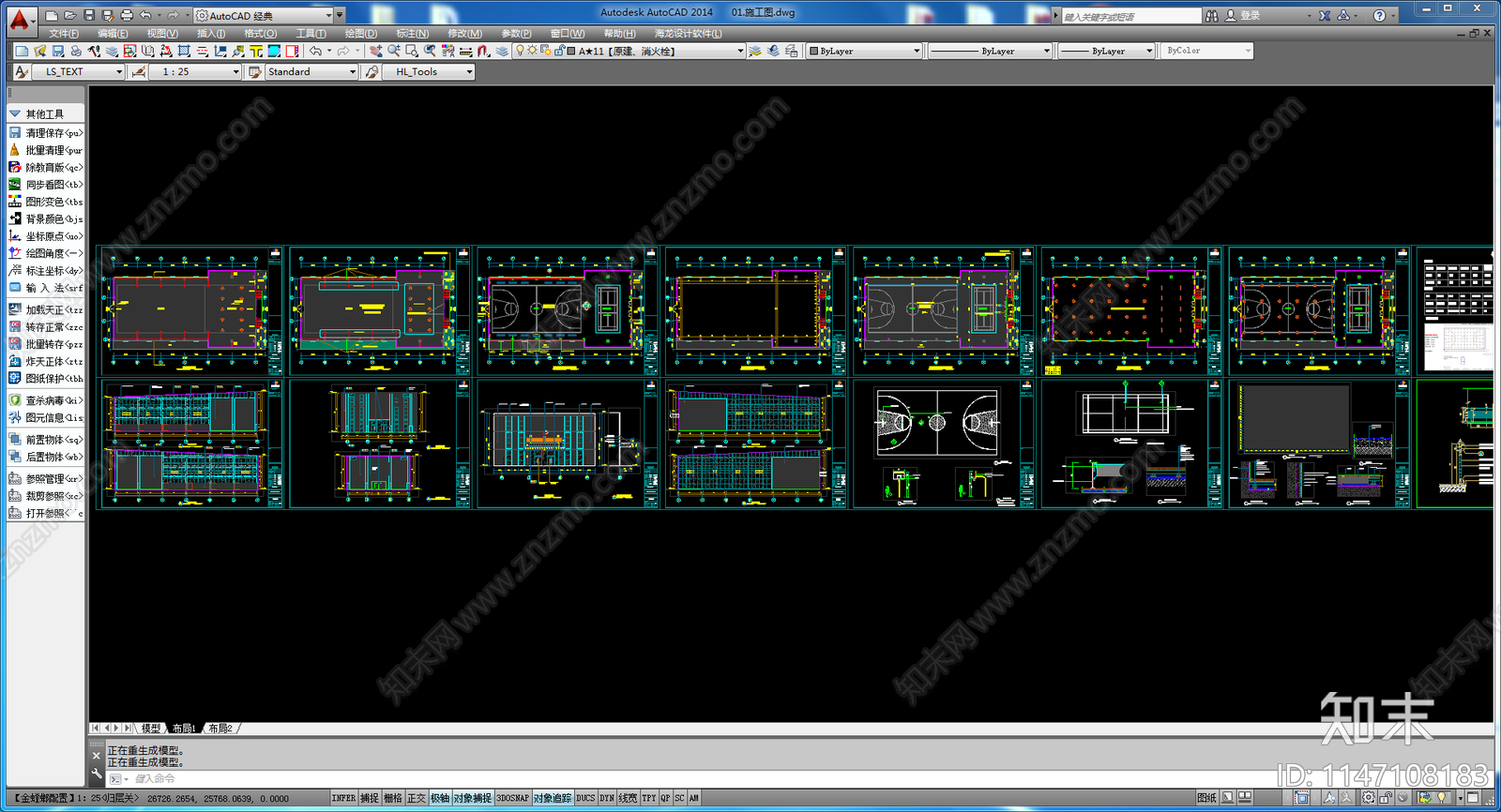Open the Standard table style dropdown

coord(311,71)
